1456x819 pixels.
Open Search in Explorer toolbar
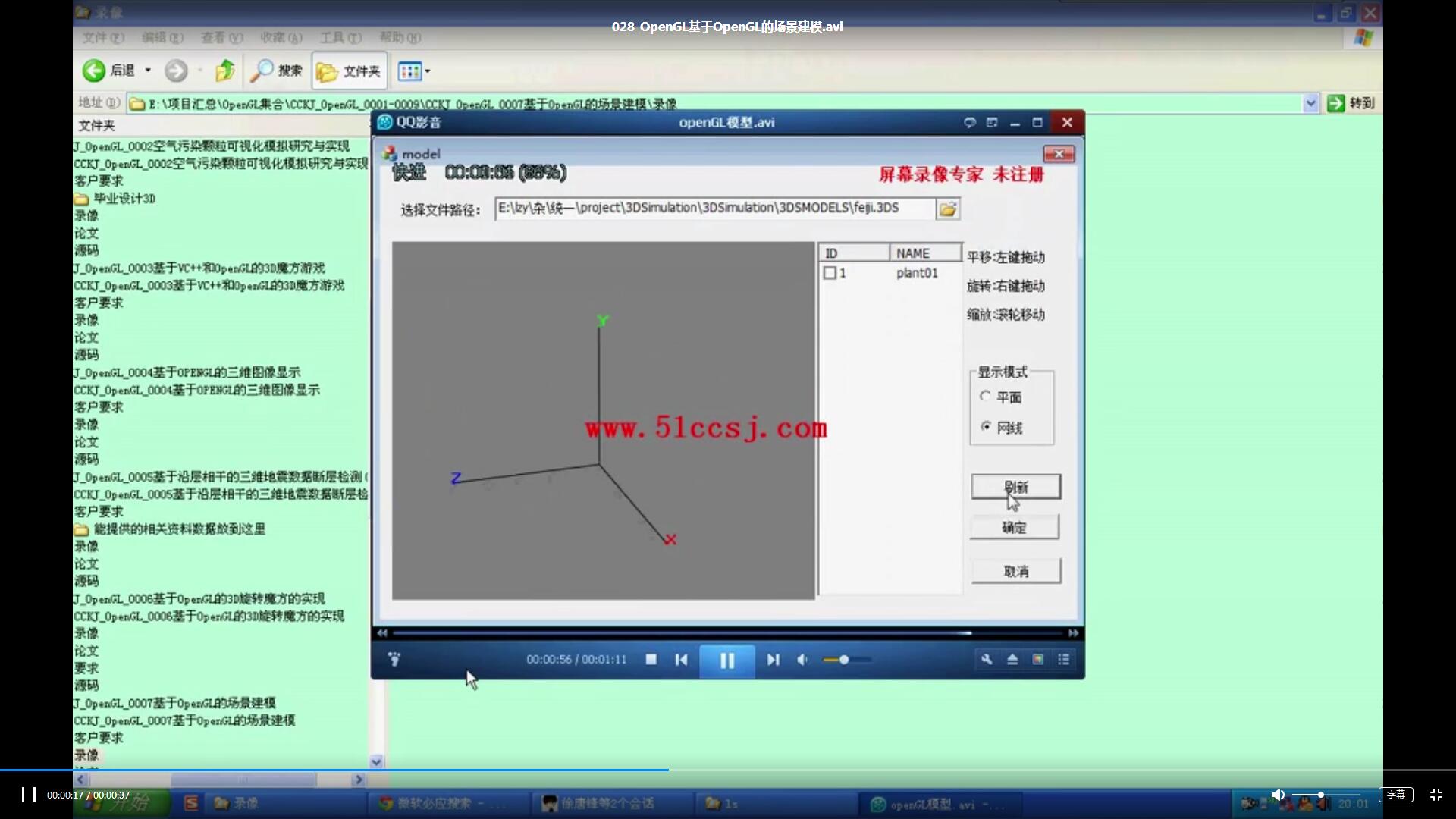(277, 71)
